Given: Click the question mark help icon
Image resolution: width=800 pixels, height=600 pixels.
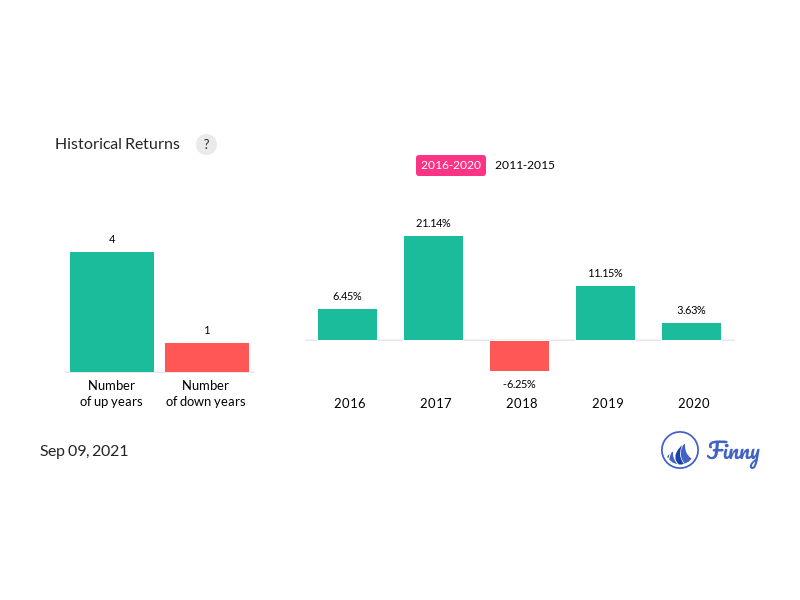Looking at the screenshot, I should click(x=206, y=144).
